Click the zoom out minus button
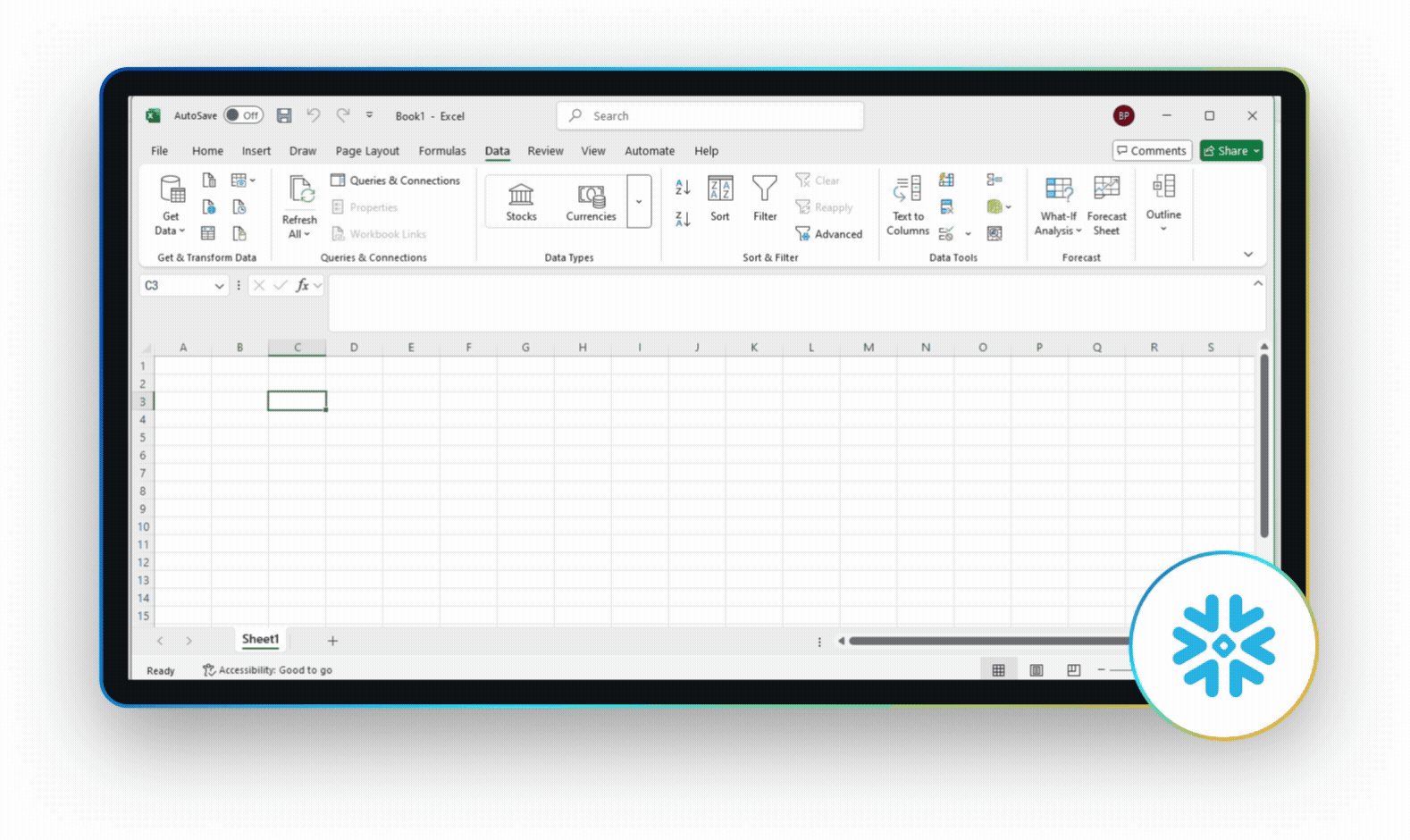This screenshot has height=840, width=1410. 1101,670
